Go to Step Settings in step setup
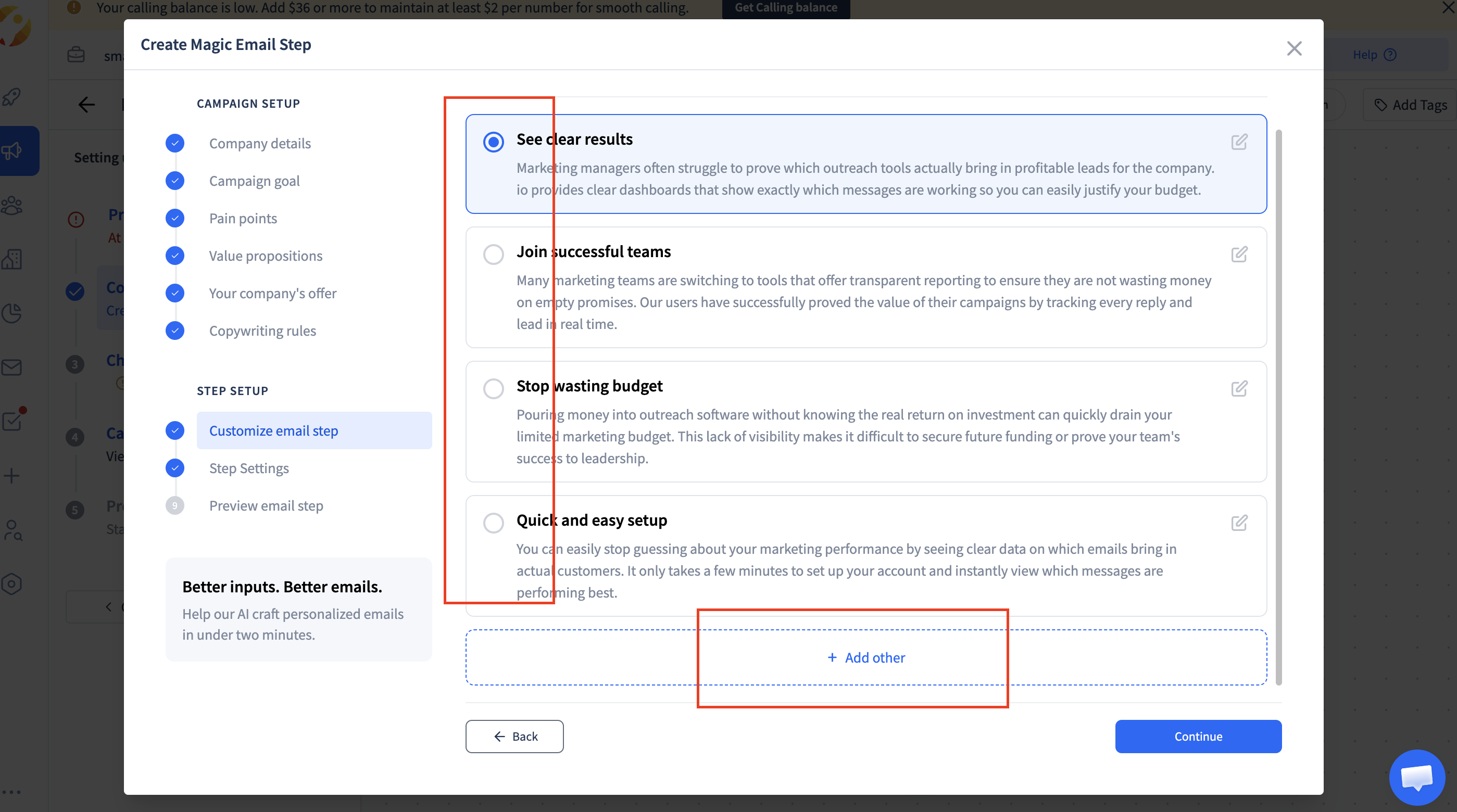 click(x=249, y=468)
